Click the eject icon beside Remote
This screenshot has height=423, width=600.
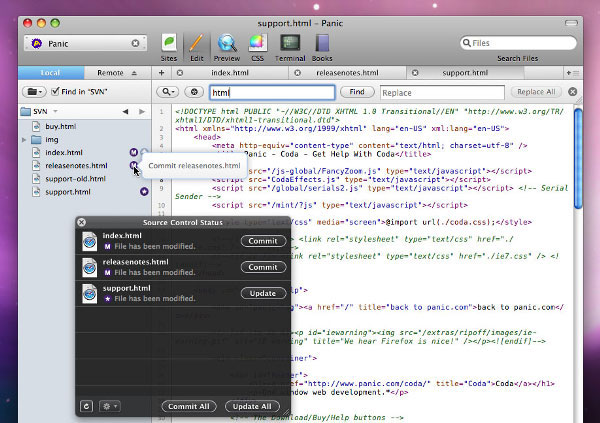(x=134, y=73)
